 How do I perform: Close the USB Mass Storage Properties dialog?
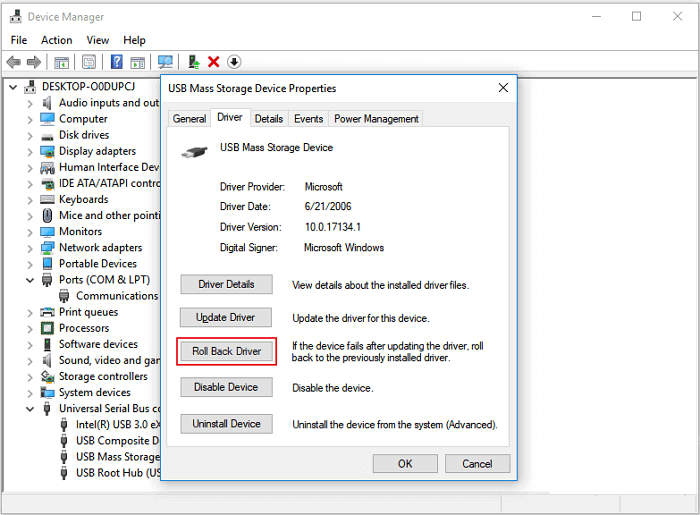[503, 88]
